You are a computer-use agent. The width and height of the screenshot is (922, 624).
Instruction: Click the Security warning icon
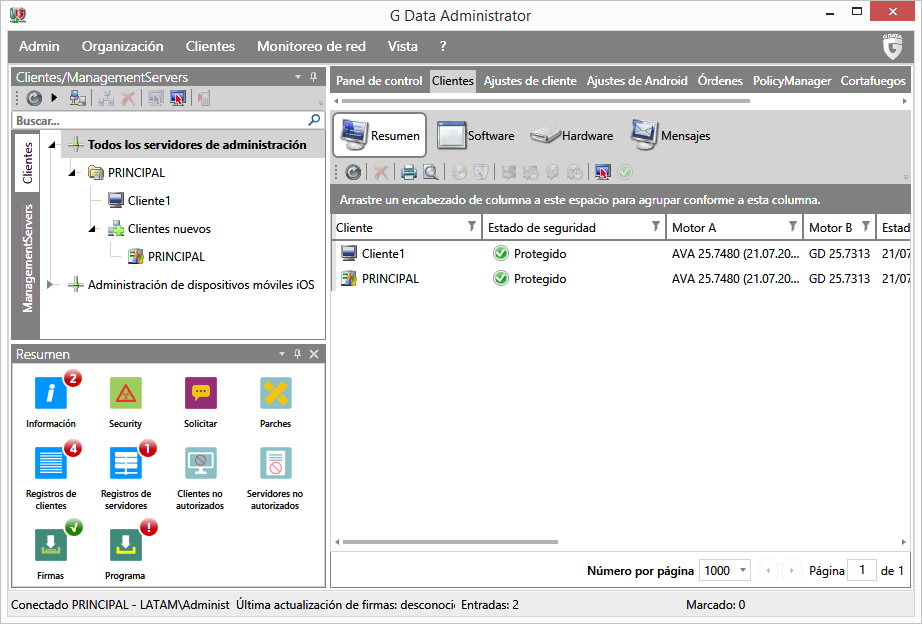coord(125,394)
